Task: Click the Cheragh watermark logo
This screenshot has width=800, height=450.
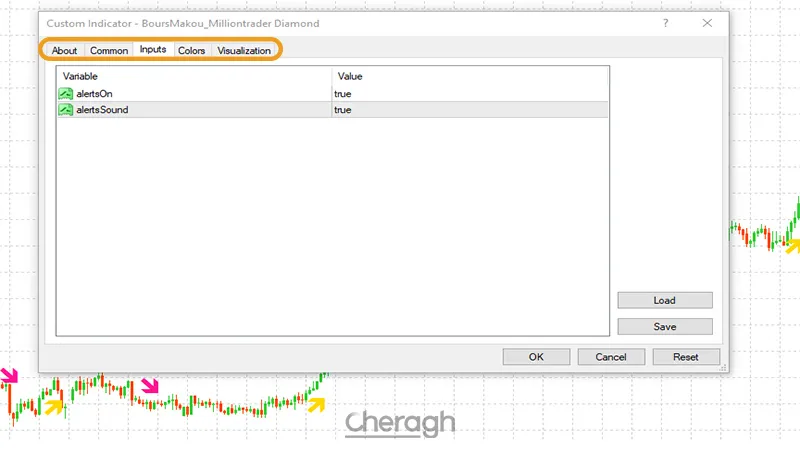Action: [400, 423]
